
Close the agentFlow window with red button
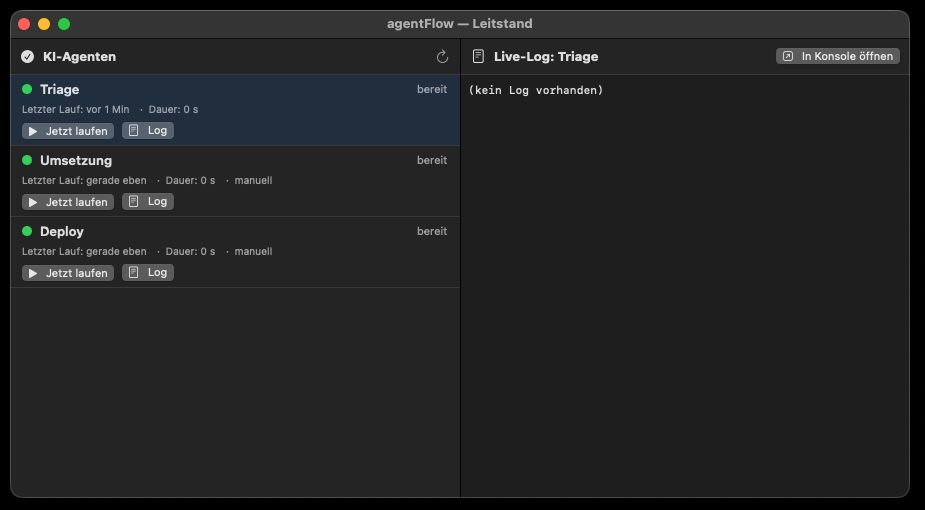coord(24,24)
